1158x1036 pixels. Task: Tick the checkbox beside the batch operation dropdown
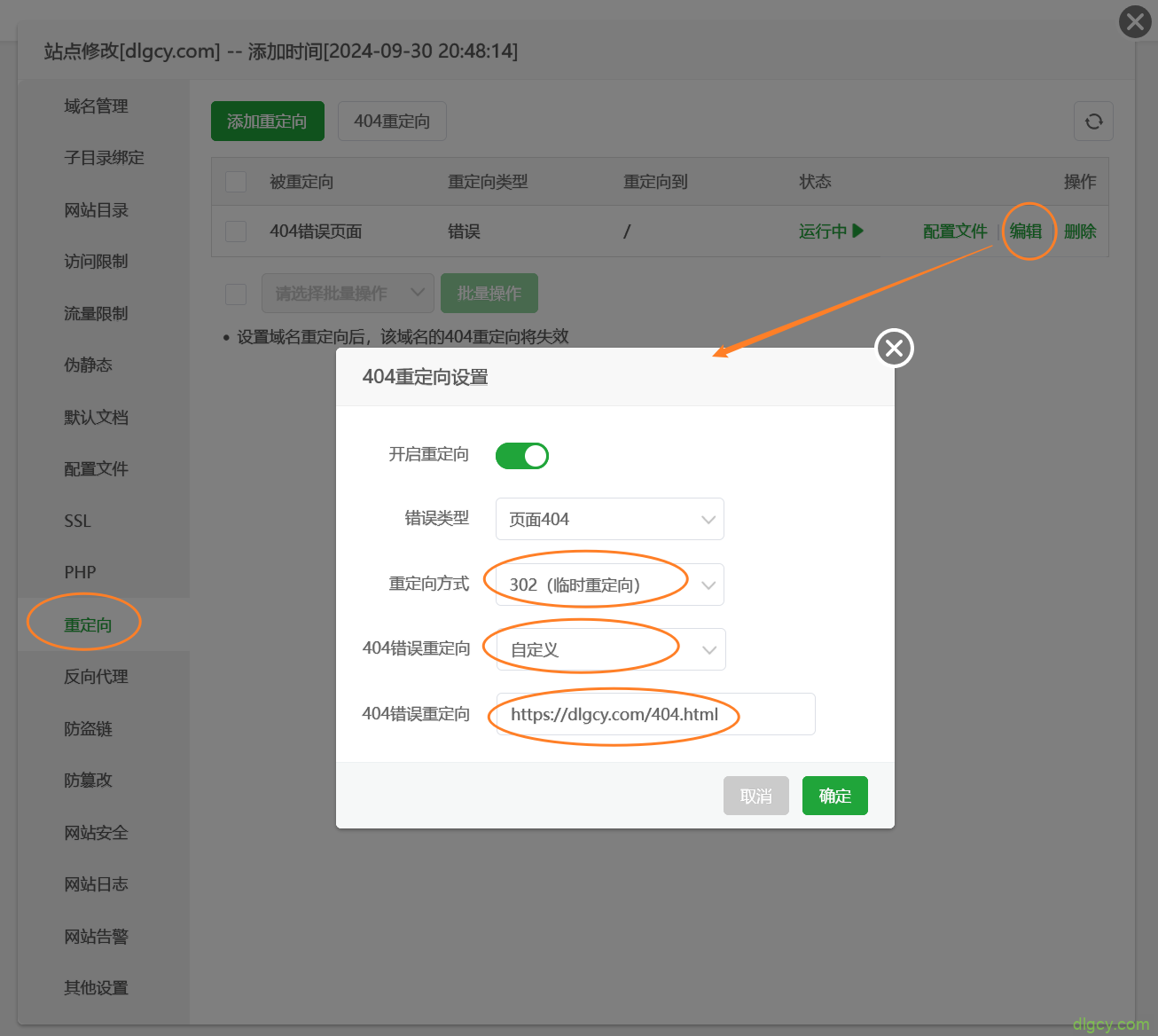coord(236,294)
